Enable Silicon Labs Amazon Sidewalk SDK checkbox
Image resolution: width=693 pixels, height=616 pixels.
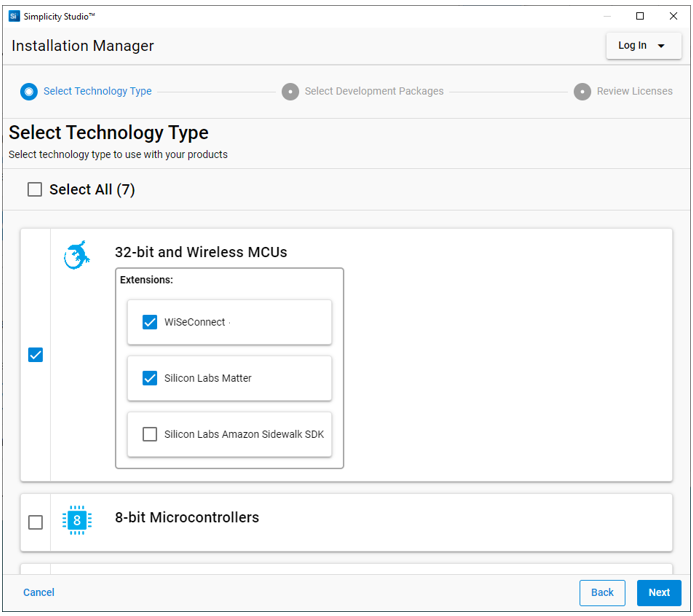click(x=150, y=434)
